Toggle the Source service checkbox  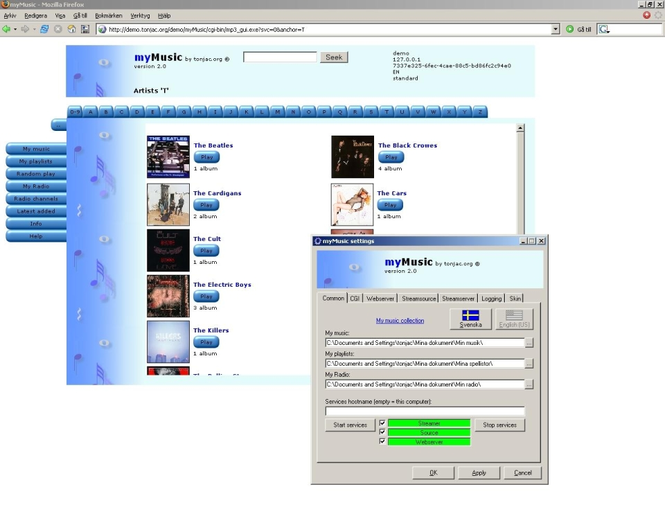click(x=382, y=432)
